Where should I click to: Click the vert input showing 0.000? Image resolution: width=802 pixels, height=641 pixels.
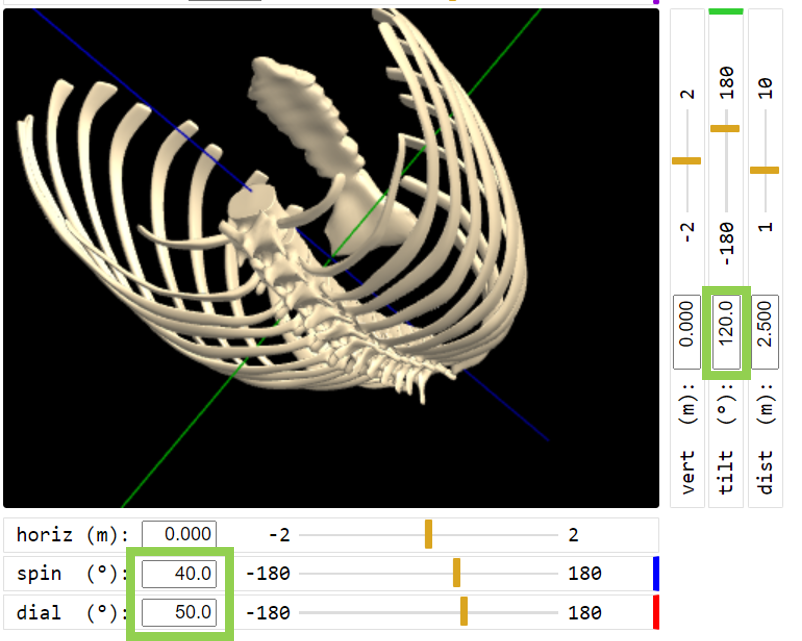(687, 332)
